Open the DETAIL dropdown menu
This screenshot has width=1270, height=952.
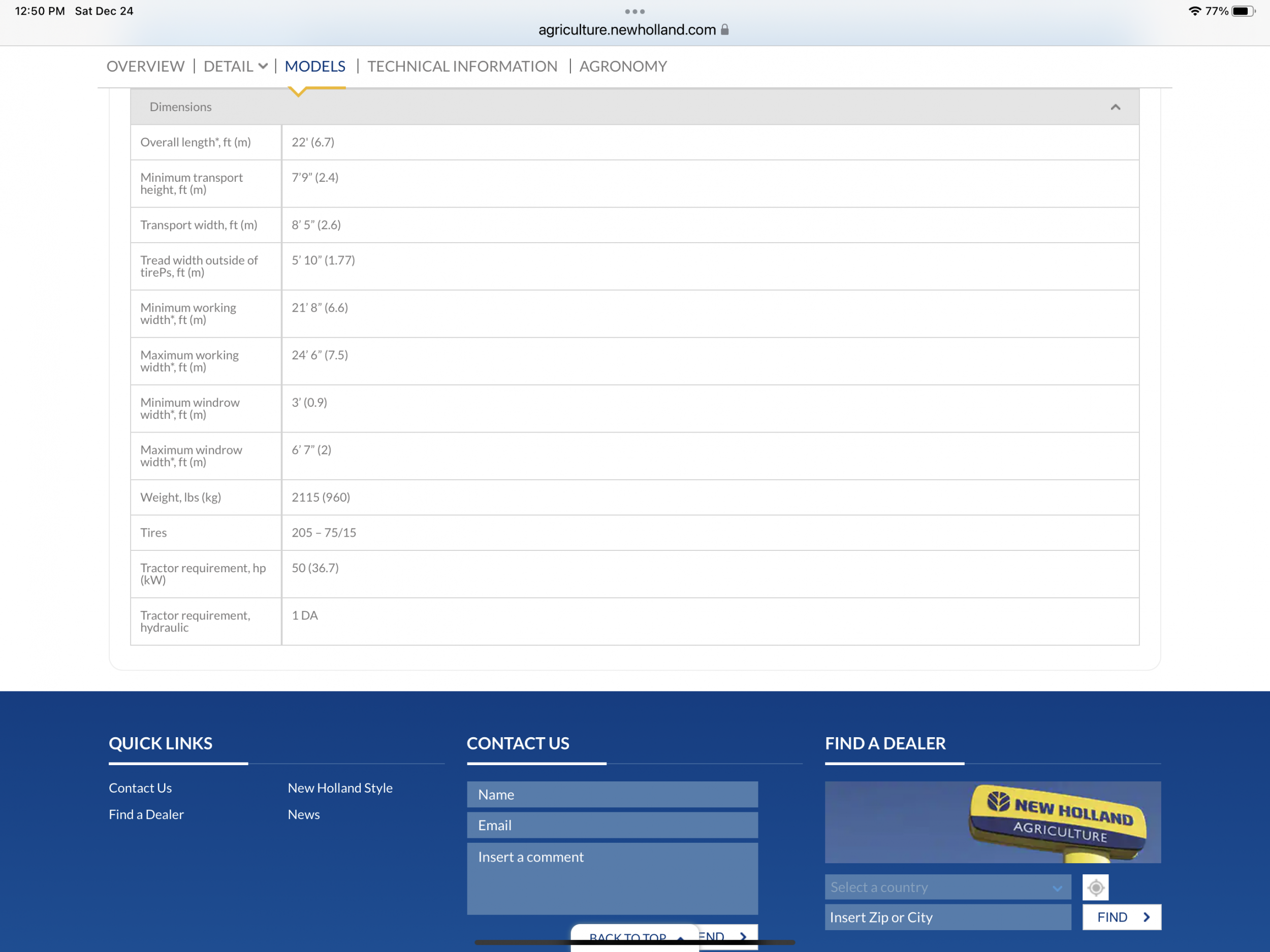[x=235, y=66]
